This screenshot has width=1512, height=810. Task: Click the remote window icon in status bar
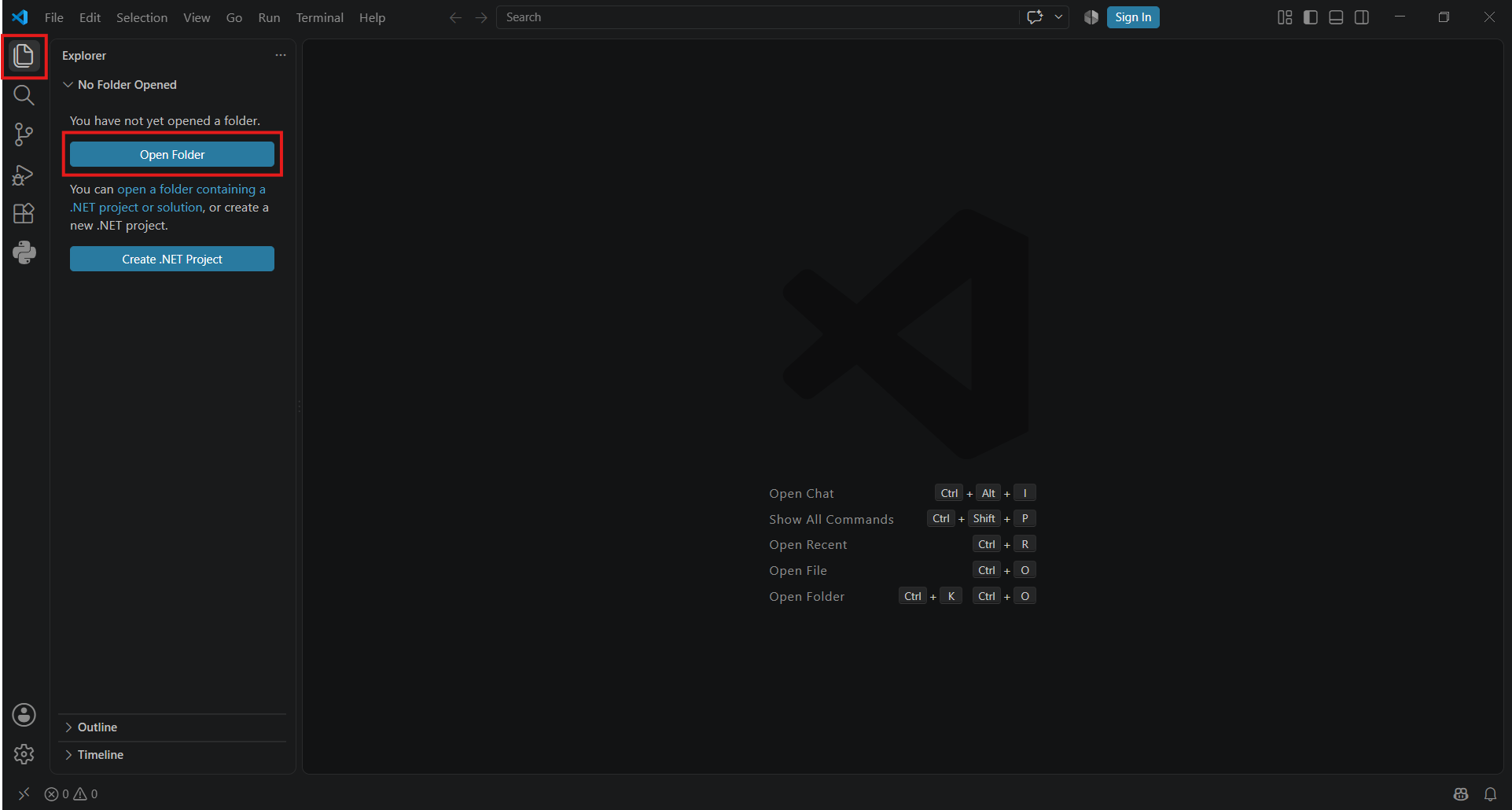pyautogui.click(x=24, y=794)
